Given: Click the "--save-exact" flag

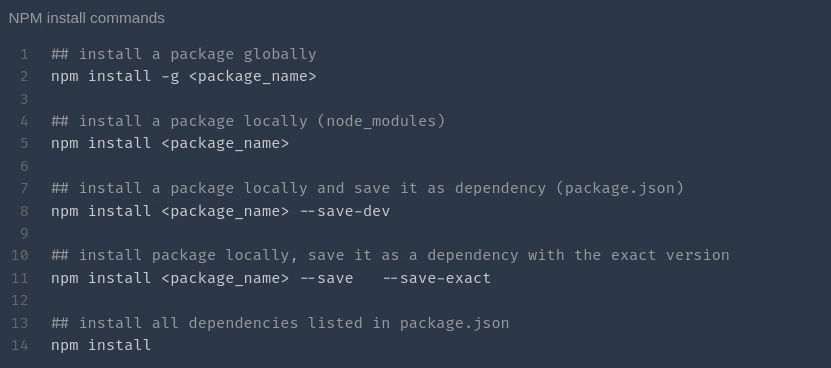Looking at the screenshot, I should pos(437,278).
